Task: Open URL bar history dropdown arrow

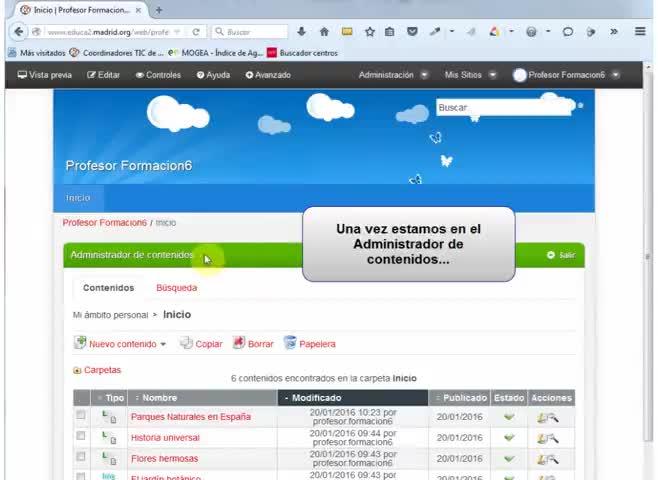Action: (x=177, y=32)
